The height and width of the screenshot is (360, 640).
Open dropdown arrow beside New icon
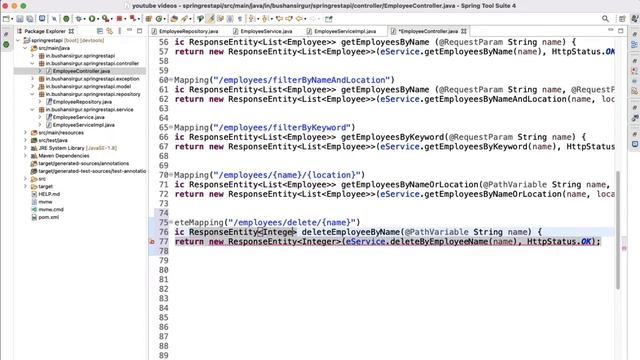point(12,19)
